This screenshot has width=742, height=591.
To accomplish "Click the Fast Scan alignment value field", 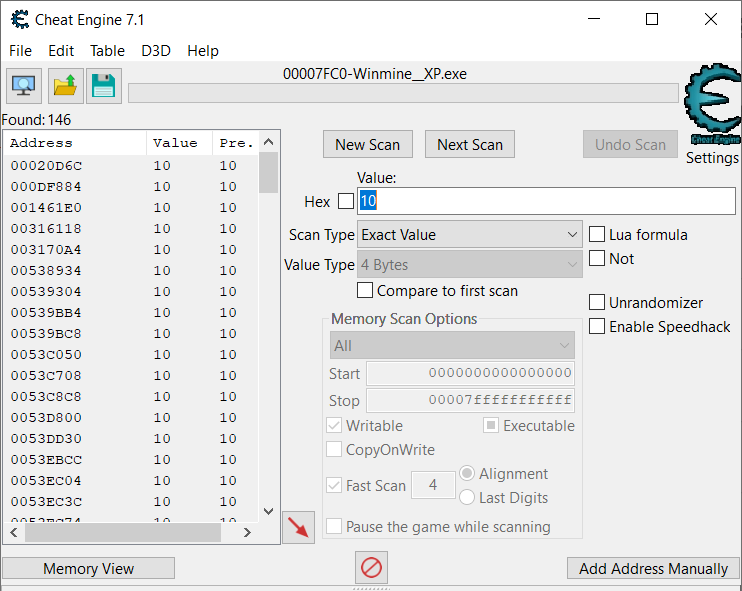I will (x=433, y=485).
